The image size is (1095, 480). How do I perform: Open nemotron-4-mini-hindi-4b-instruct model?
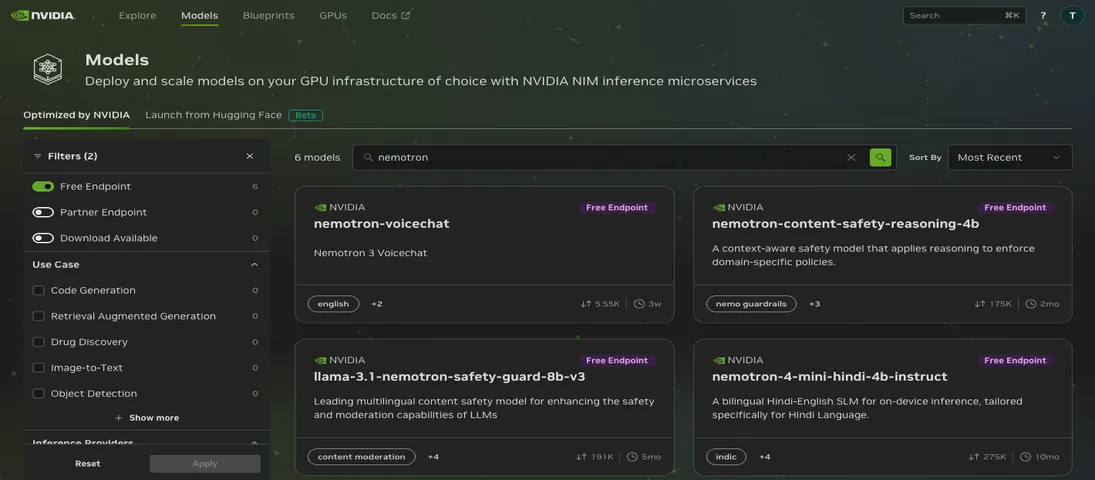pyautogui.click(x=830, y=377)
